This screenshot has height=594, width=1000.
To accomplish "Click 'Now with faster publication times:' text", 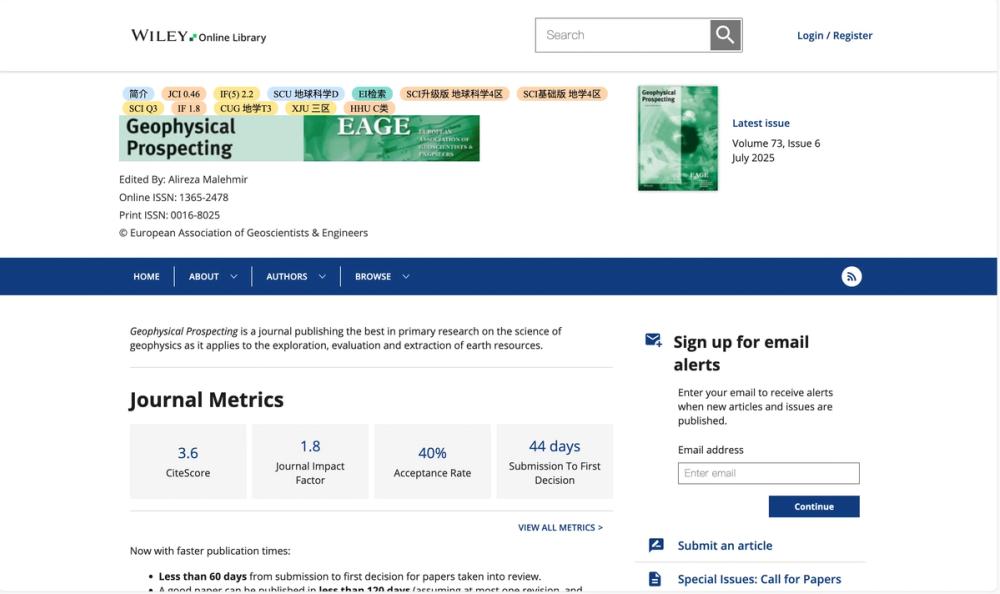I will (210, 551).
